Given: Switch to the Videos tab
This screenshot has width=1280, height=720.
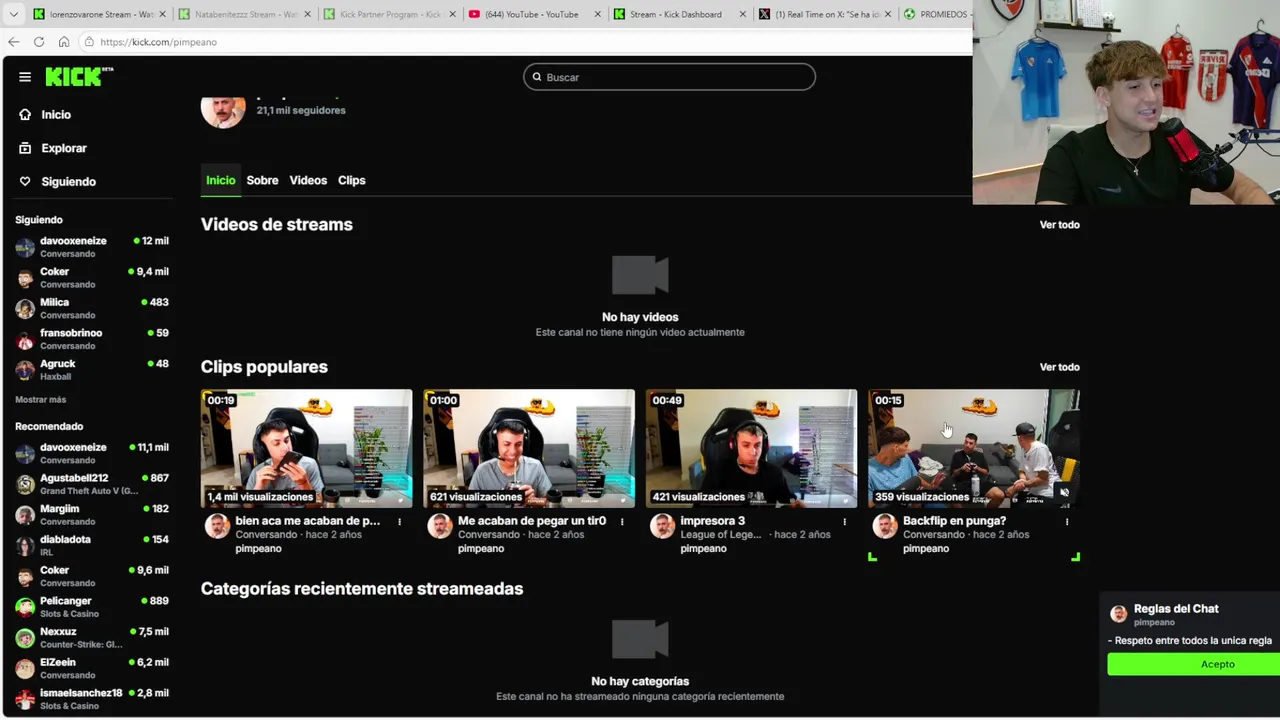Looking at the screenshot, I should [x=308, y=180].
